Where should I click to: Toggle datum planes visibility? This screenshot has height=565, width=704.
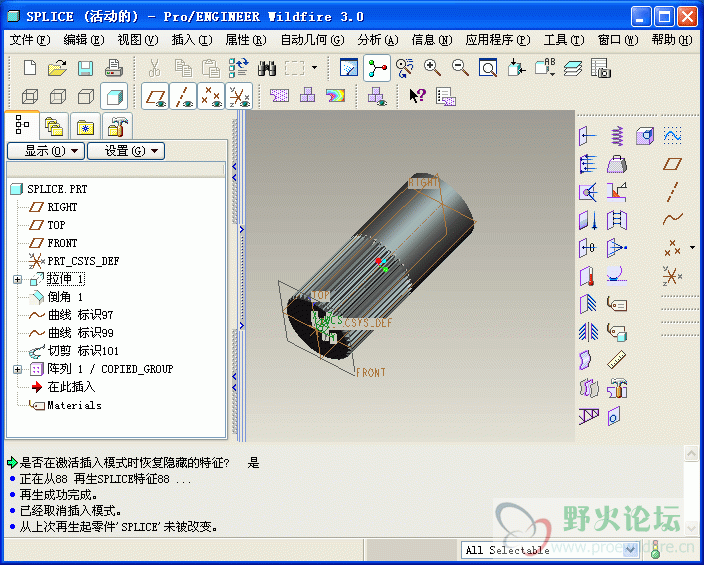(155, 96)
